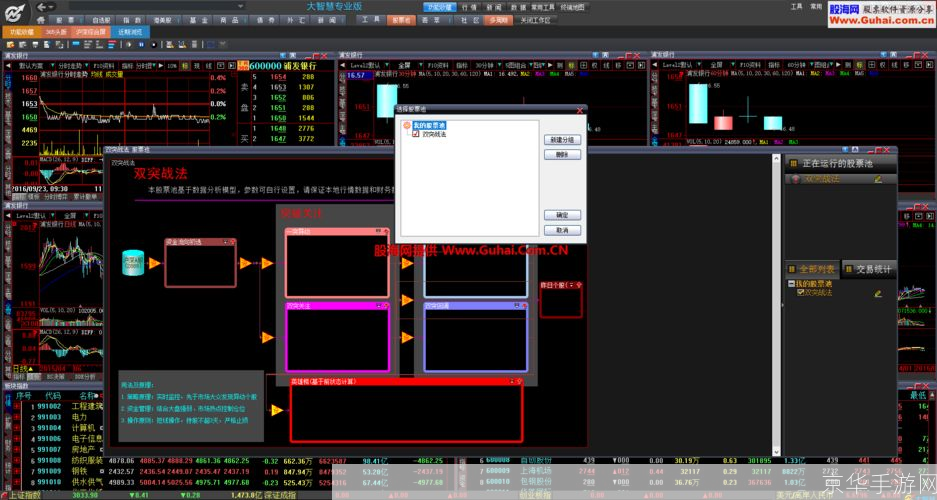The image size is (937, 500).
Task: Toggle 权 in 60分钟 panel toolbar
Action: pyautogui.click(x=882, y=65)
